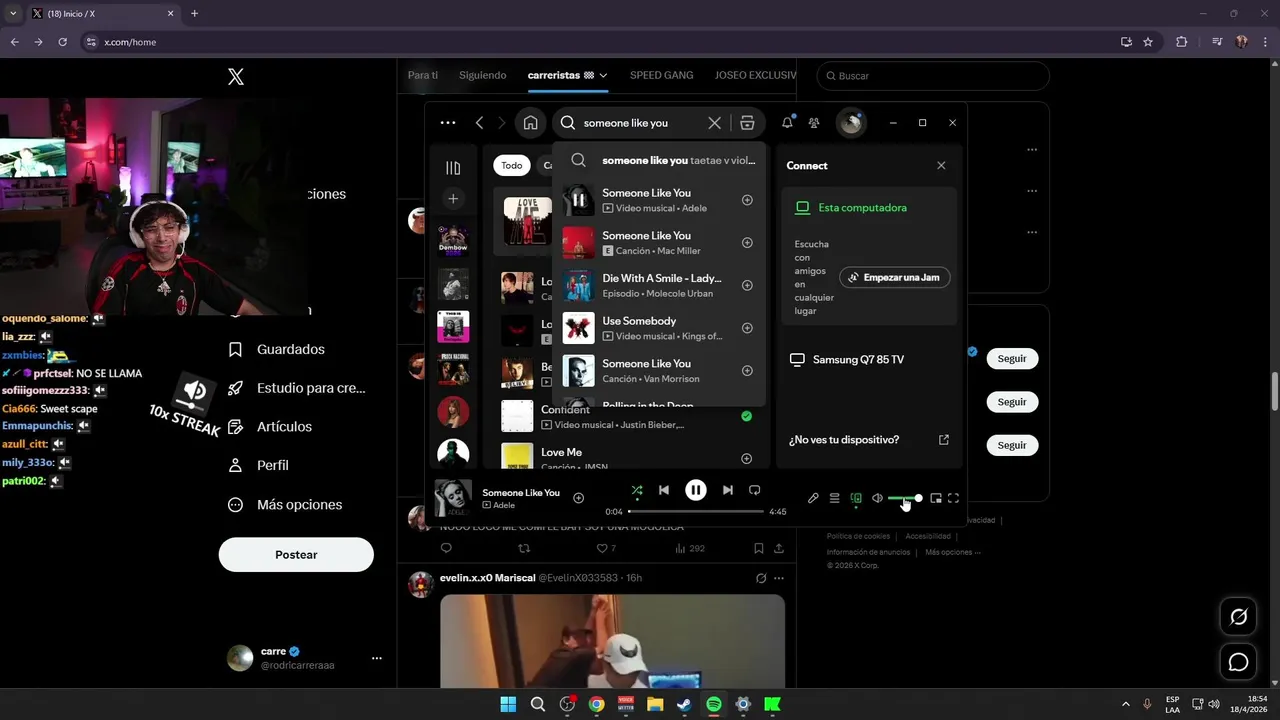The width and height of the screenshot is (1280, 720).
Task: Open Spotify friend activity icon
Action: tap(814, 123)
